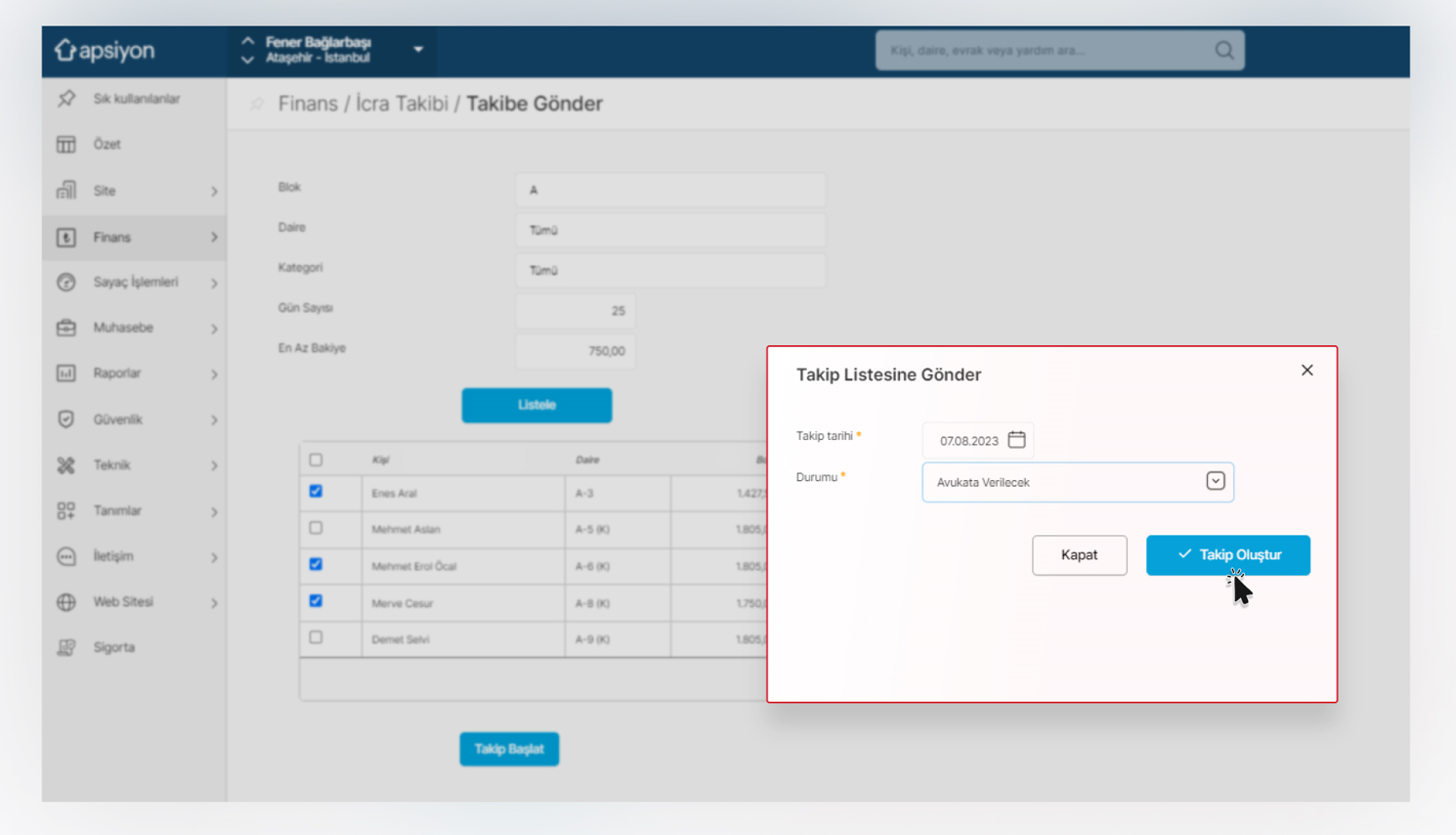The width and height of the screenshot is (1456, 835).
Task: Uncheck the Merve Cesur row checkbox
Action: (x=316, y=601)
